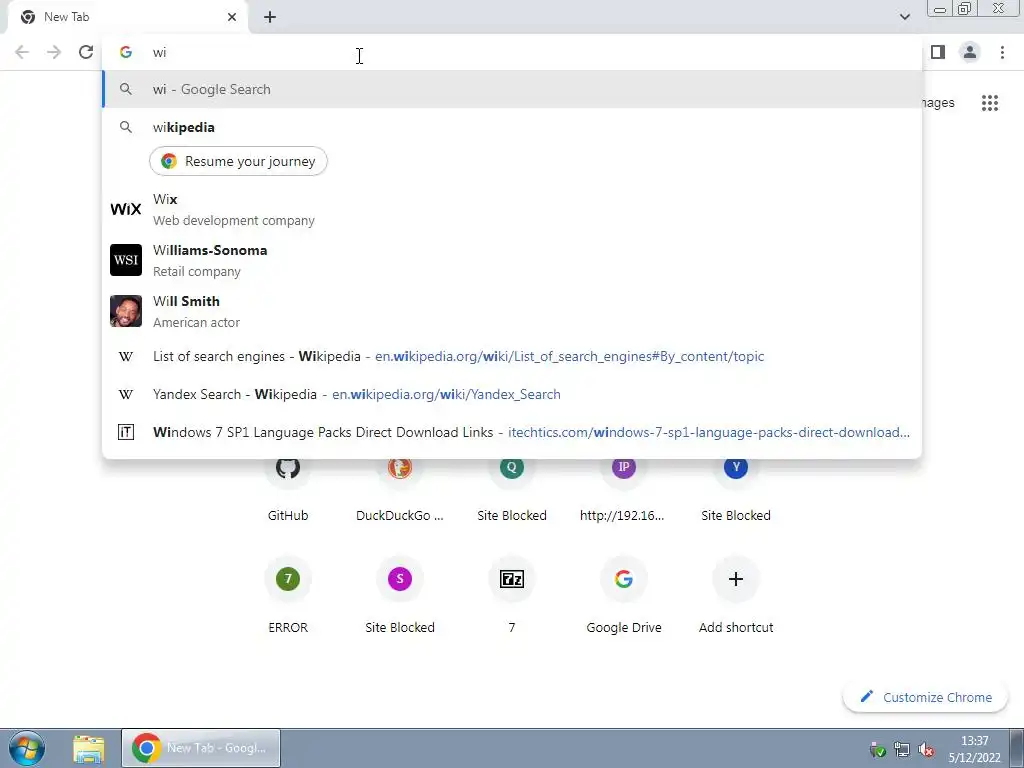Open Windows 7 SP1 Language Packs suggestion
The image size is (1024, 768).
point(512,432)
